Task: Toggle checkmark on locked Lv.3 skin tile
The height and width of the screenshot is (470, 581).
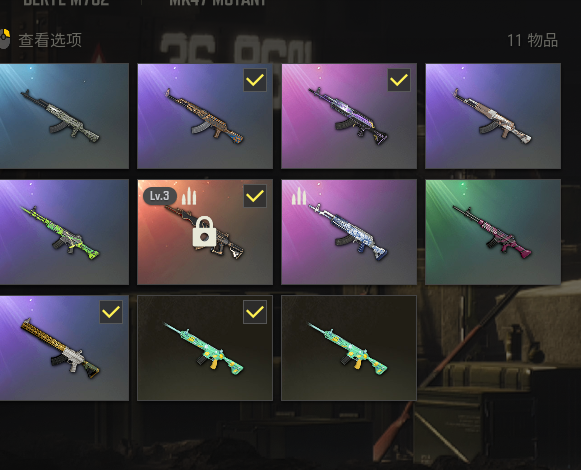Action: (x=255, y=196)
